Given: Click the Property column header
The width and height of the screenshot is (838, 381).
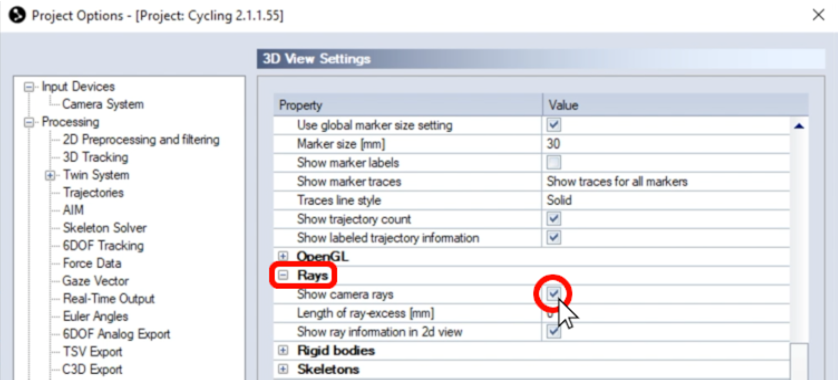Looking at the screenshot, I should point(408,105).
